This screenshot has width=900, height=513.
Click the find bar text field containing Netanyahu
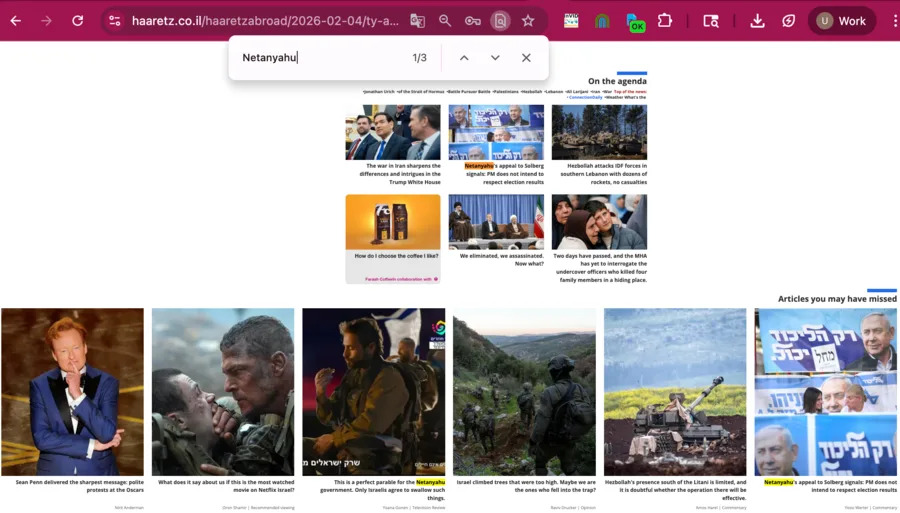(x=321, y=57)
